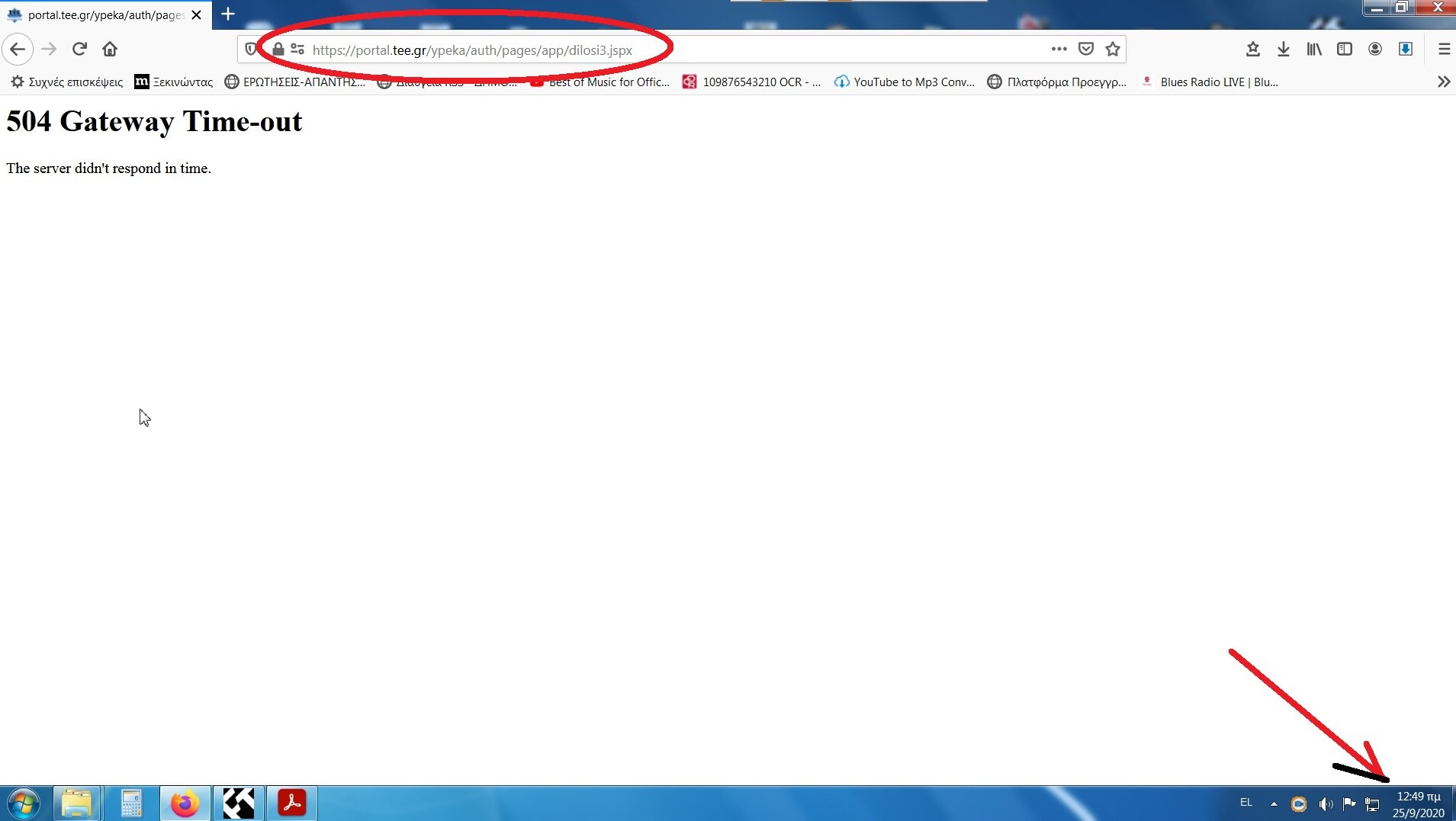
Task: Bookmark this page with the star icon
Action: pyautogui.click(x=1113, y=50)
